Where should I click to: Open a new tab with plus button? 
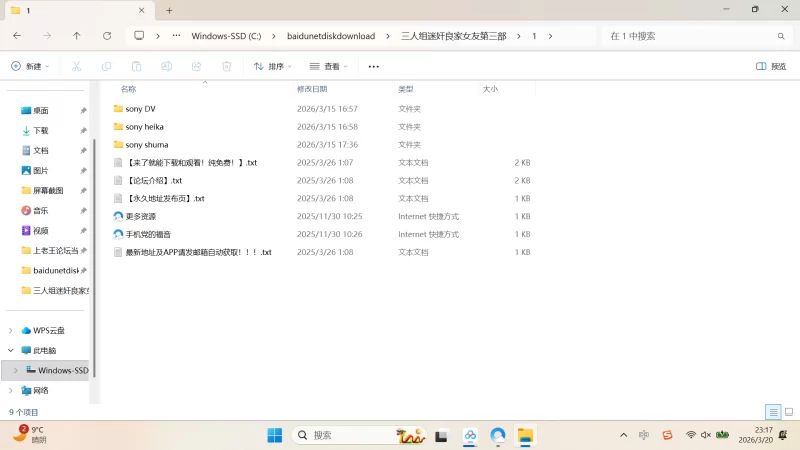pos(169,10)
